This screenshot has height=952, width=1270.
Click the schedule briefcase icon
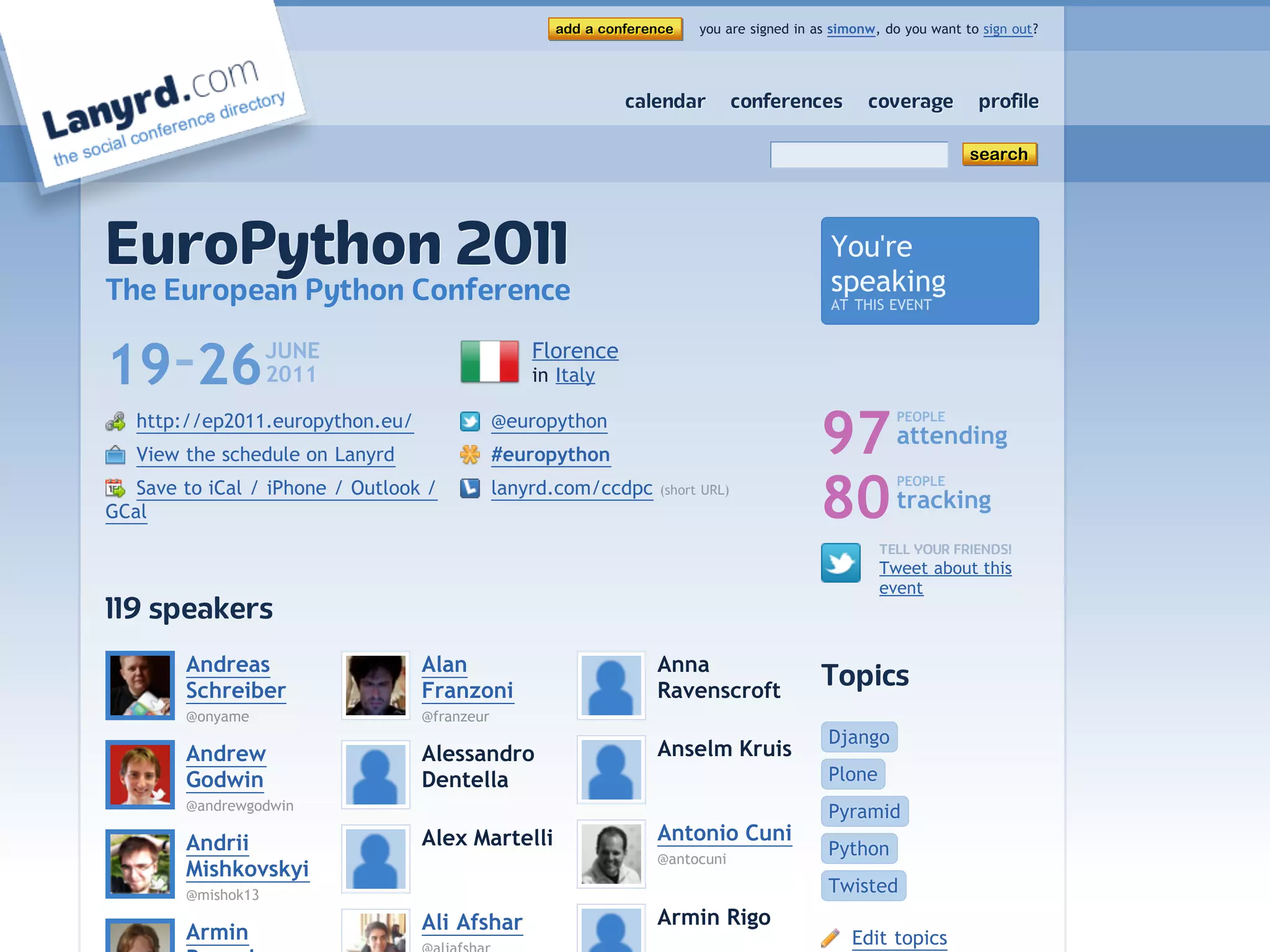pyautogui.click(x=115, y=456)
